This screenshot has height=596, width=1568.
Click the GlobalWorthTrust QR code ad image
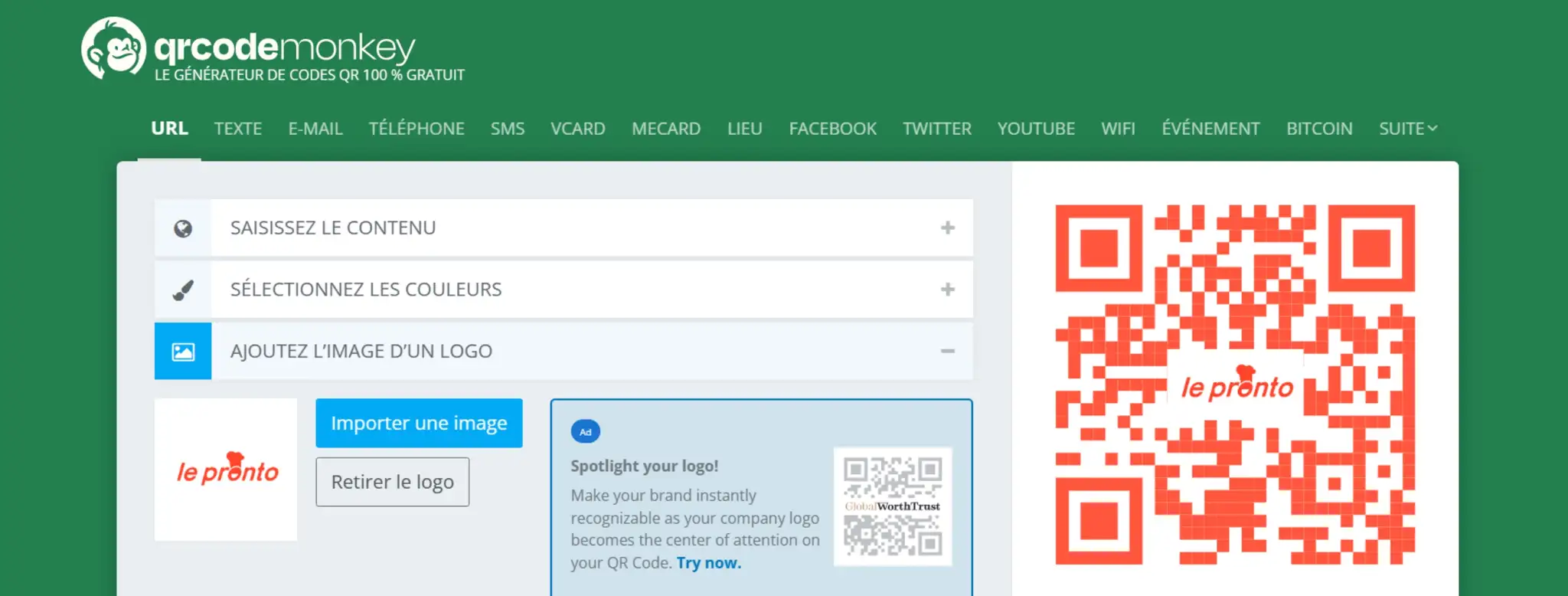coord(893,507)
